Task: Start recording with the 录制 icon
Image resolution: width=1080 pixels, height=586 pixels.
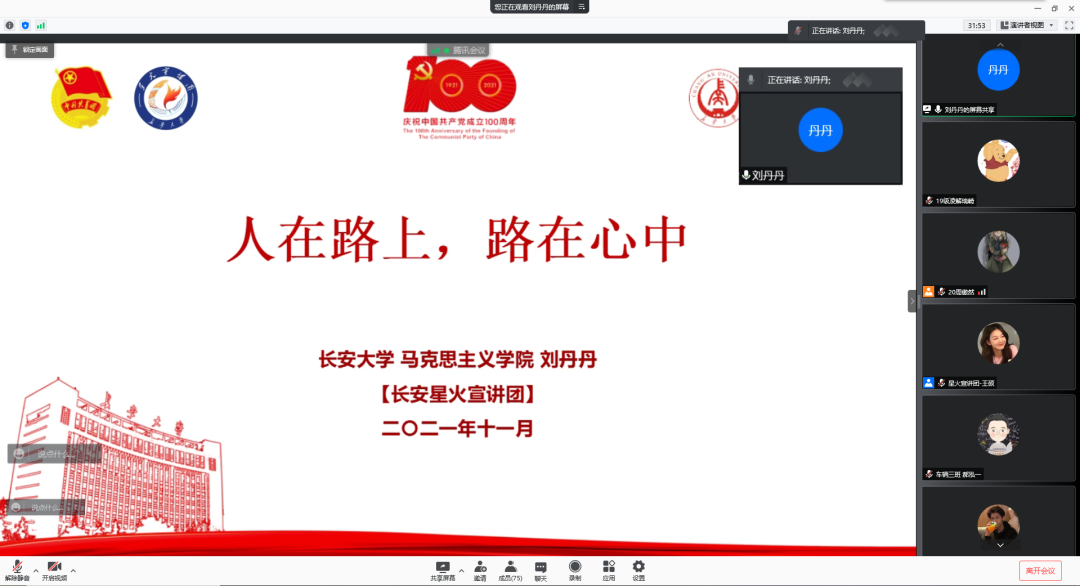Action: 575,567
